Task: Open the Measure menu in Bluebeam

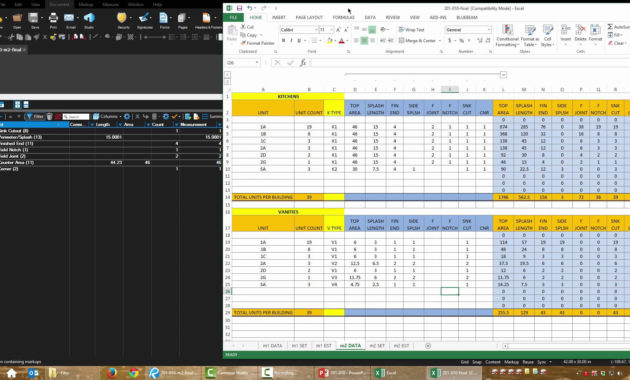Action: click(x=110, y=4)
